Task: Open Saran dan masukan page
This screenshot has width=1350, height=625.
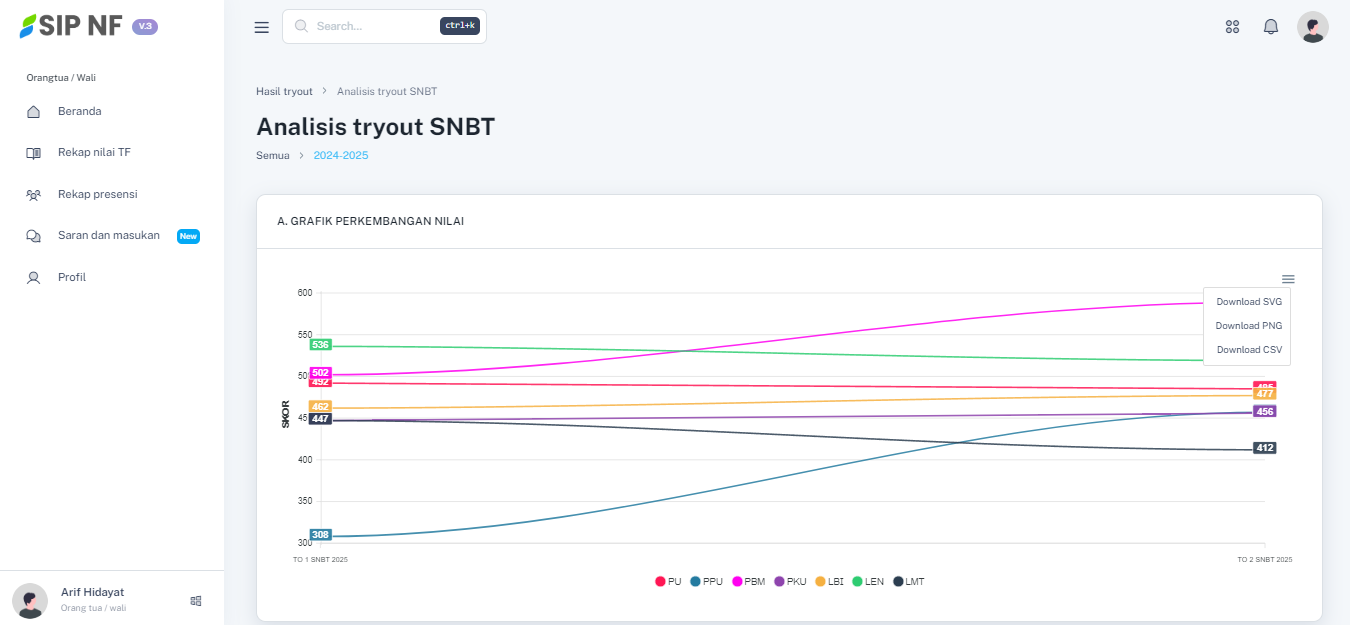Action: pos(108,236)
